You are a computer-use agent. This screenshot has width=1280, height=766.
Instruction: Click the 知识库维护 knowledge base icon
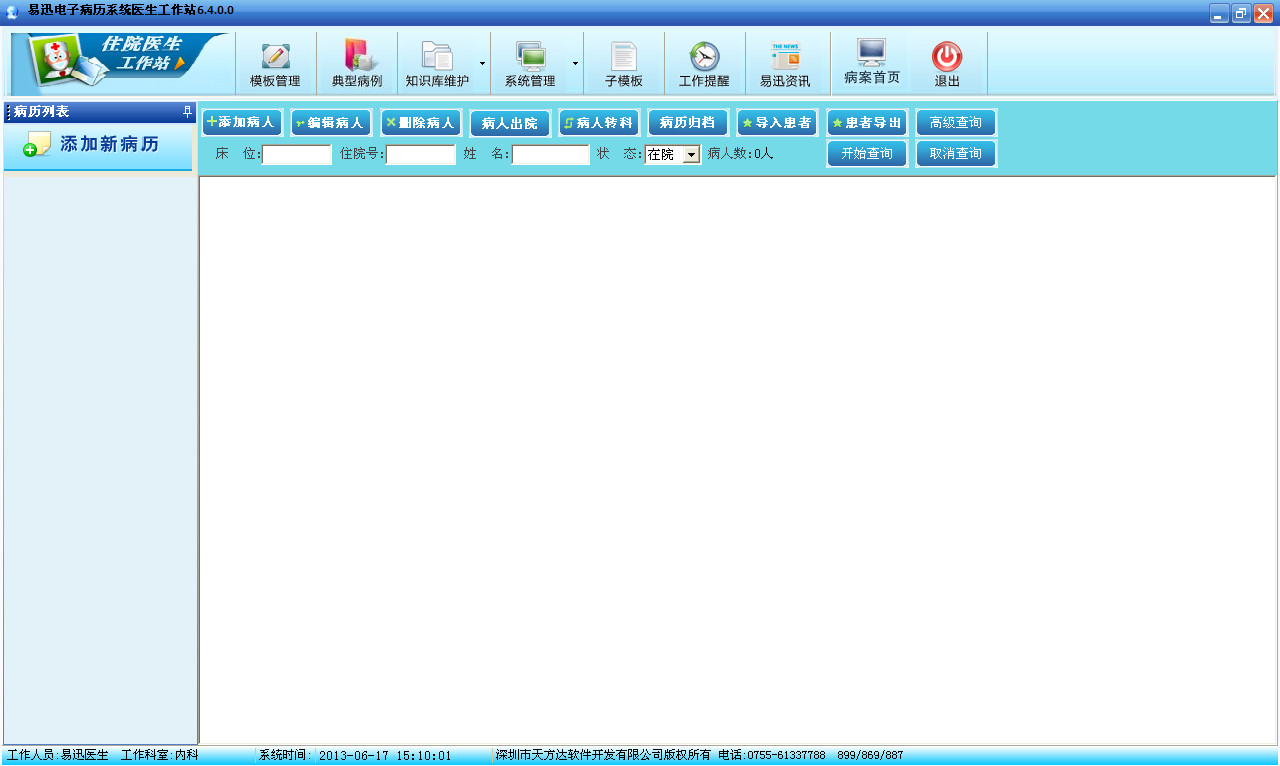click(x=437, y=58)
